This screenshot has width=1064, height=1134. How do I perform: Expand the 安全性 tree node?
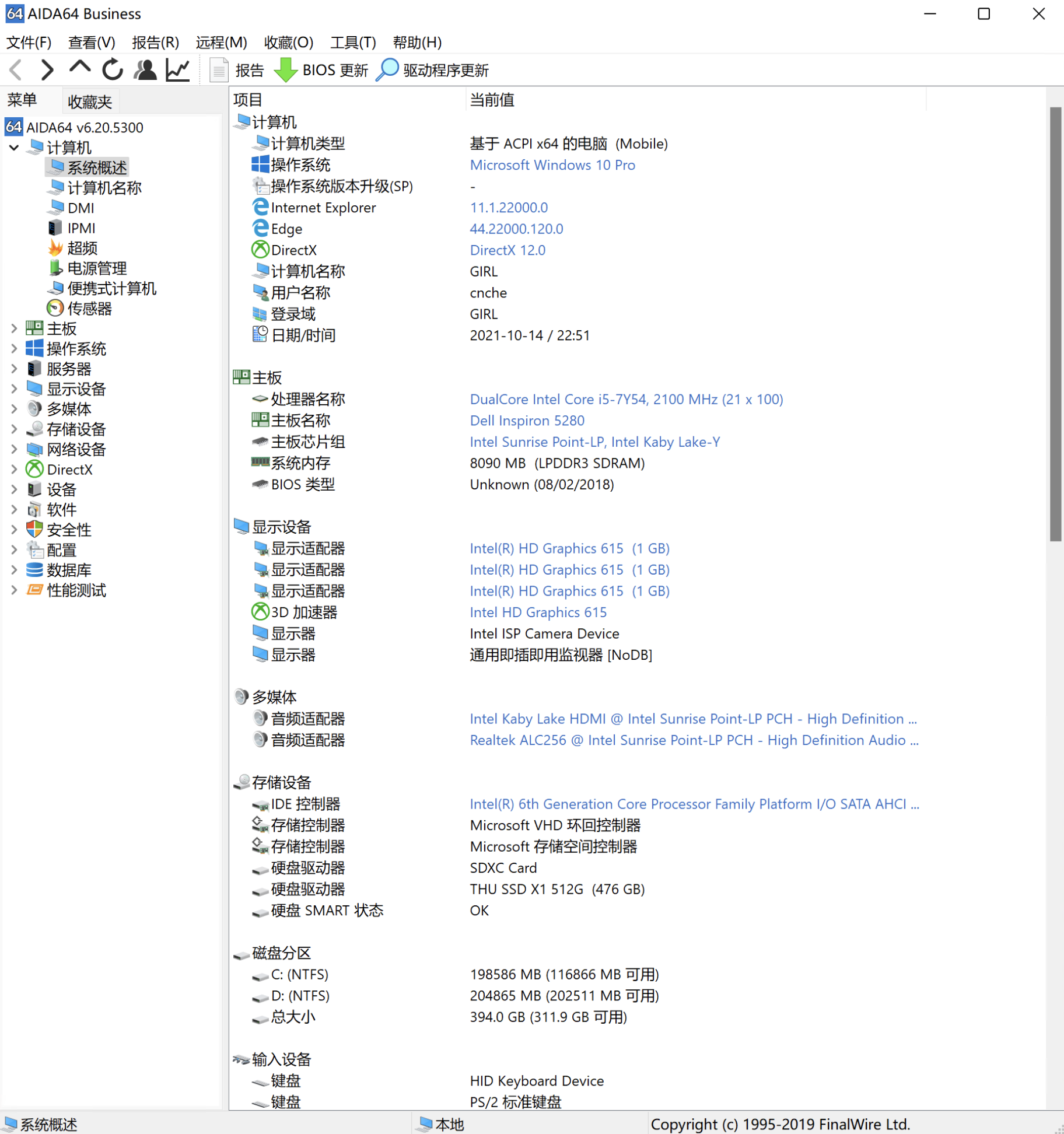pos(15,530)
